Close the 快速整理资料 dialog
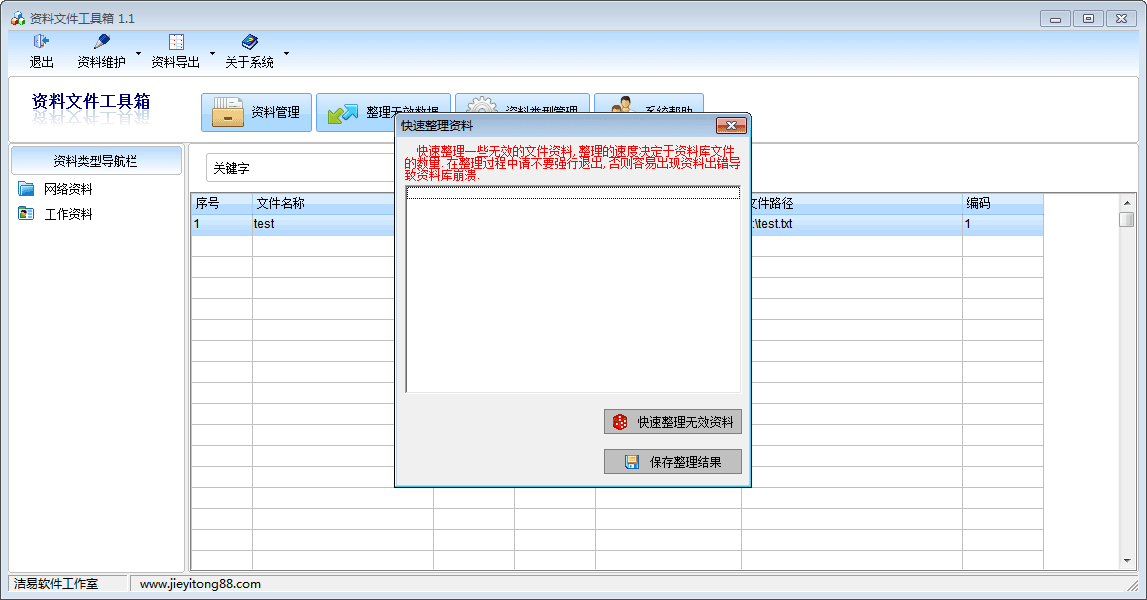The height and width of the screenshot is (600, 1147). (731, 126)
